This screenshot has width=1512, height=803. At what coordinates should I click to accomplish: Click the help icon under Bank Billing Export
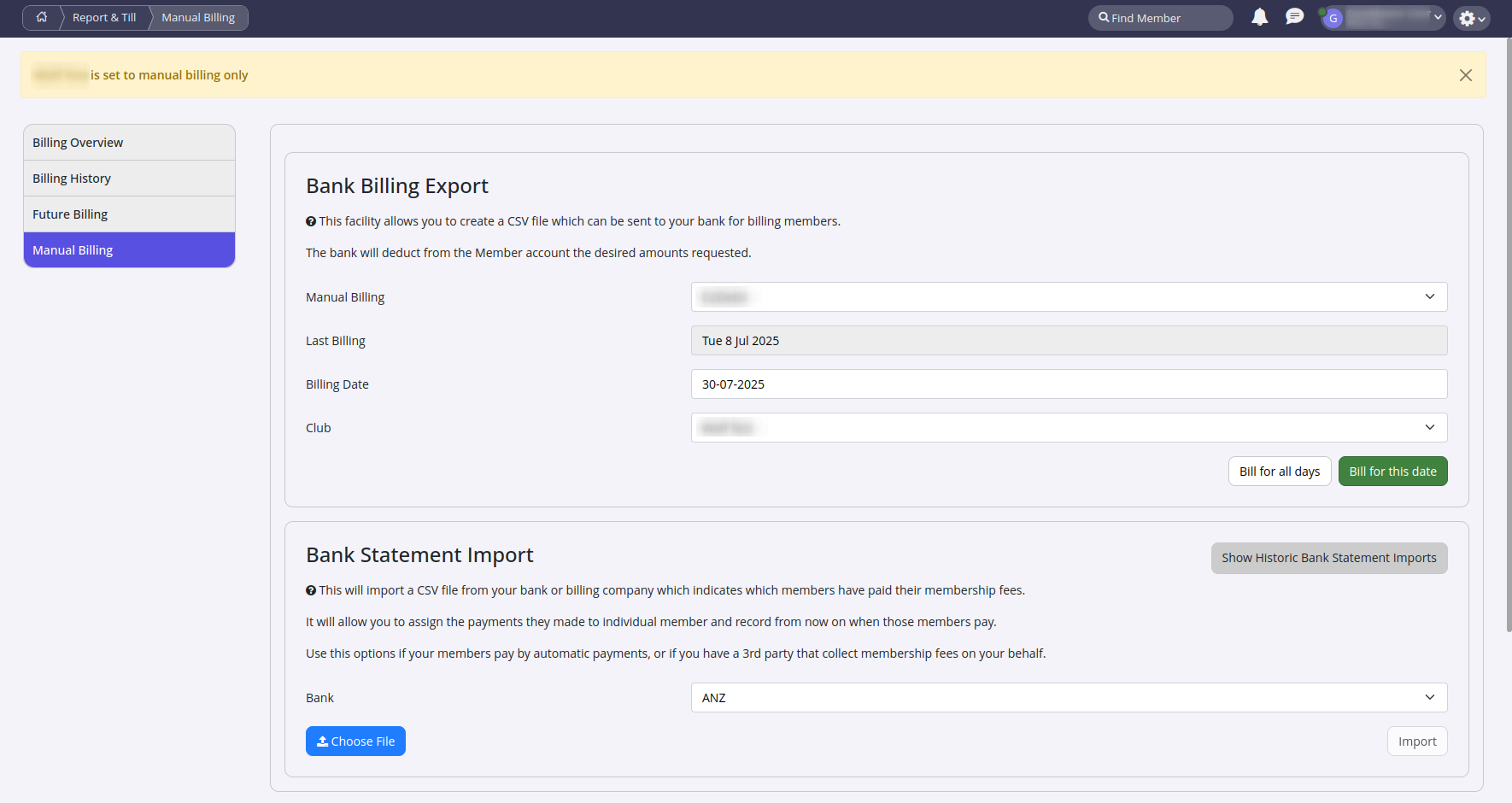point(311,221)
